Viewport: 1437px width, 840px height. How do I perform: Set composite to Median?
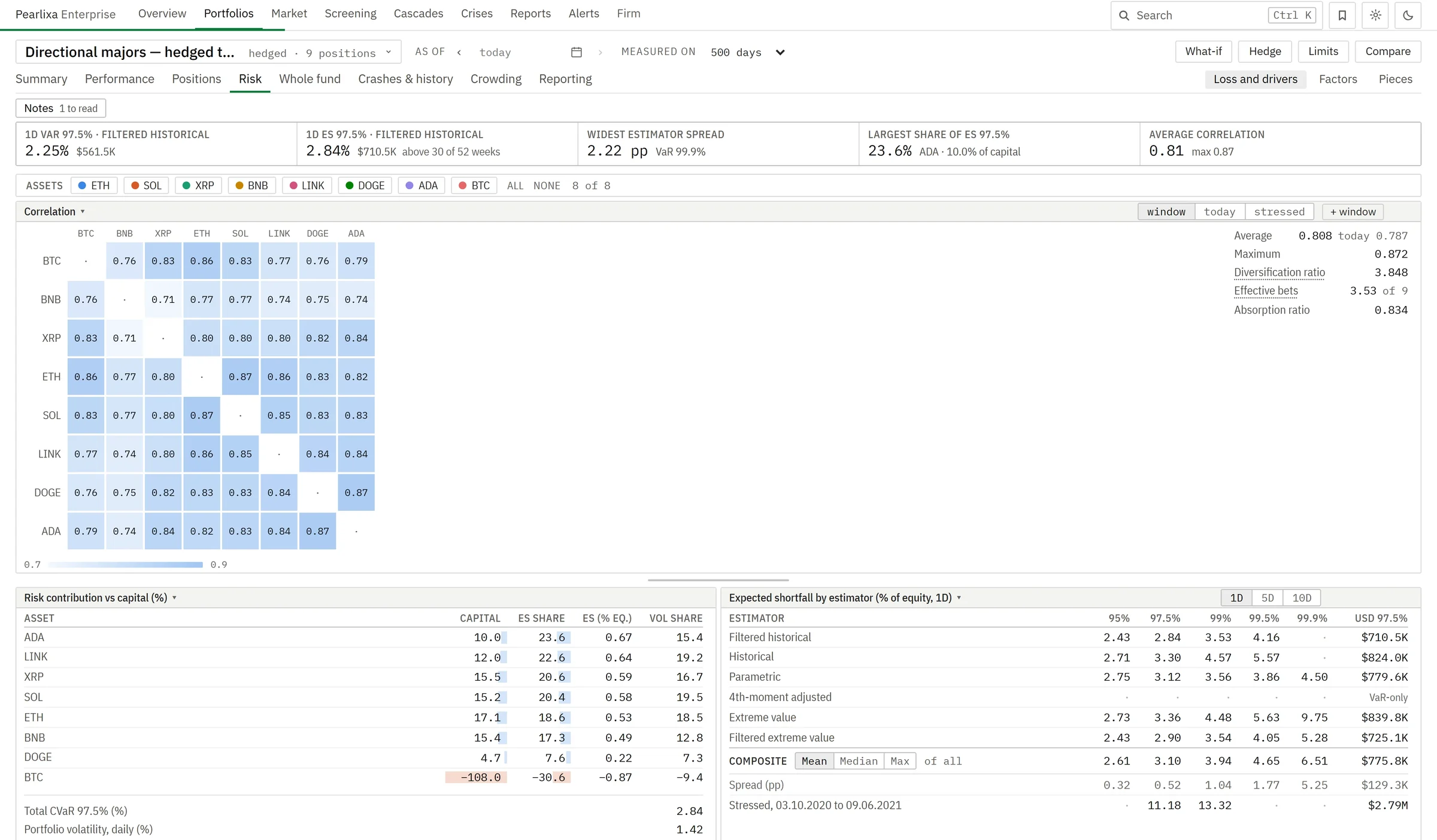click(x=859, y=761)
